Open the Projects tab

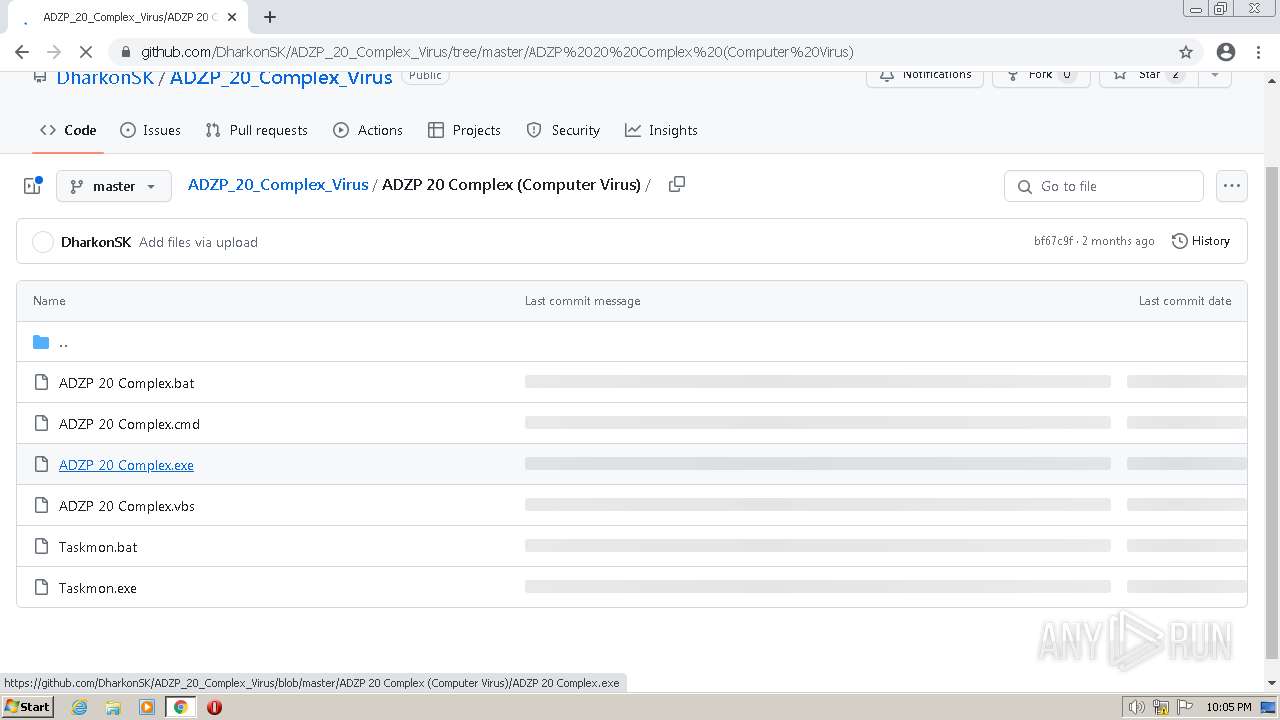point(464,130)
